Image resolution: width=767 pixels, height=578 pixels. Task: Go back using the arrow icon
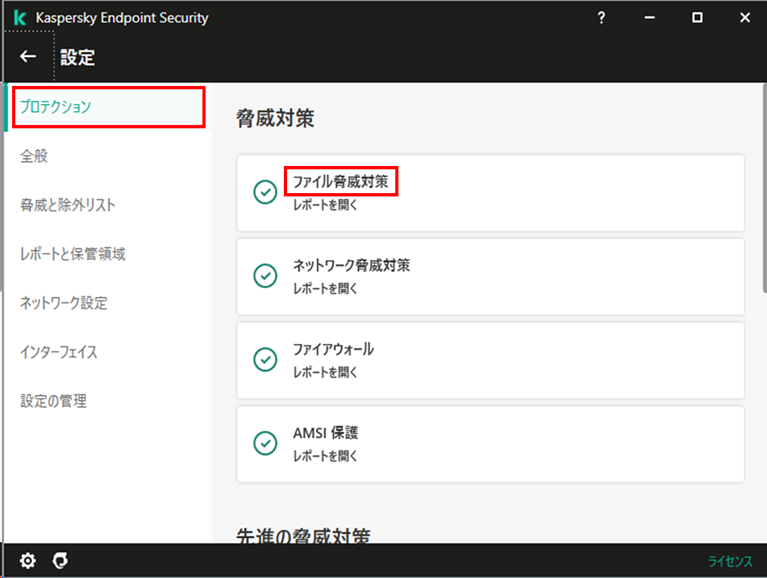coord(28,57)
